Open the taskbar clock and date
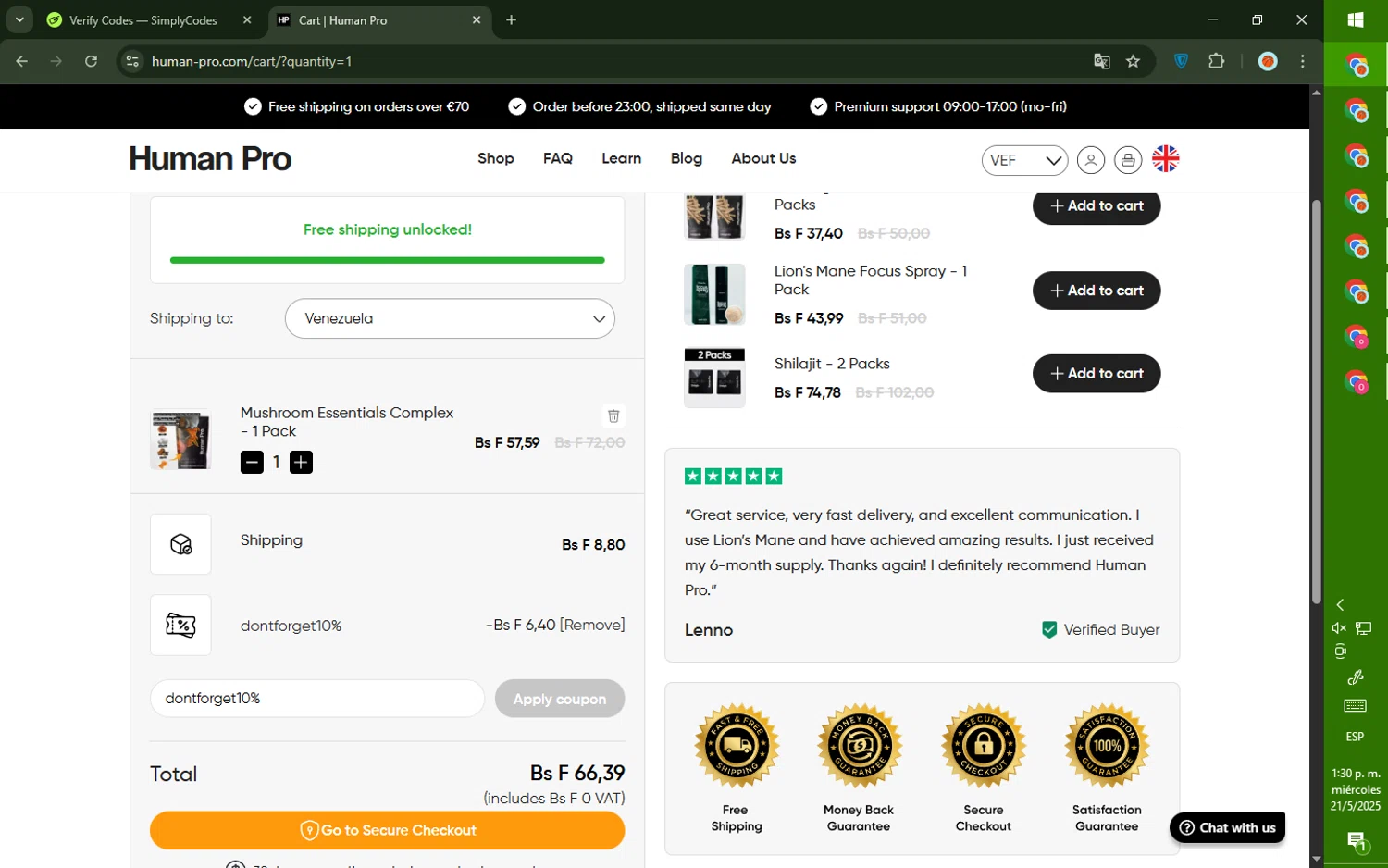This screenshot has height=868, width=1388. tap(1356, 789)
